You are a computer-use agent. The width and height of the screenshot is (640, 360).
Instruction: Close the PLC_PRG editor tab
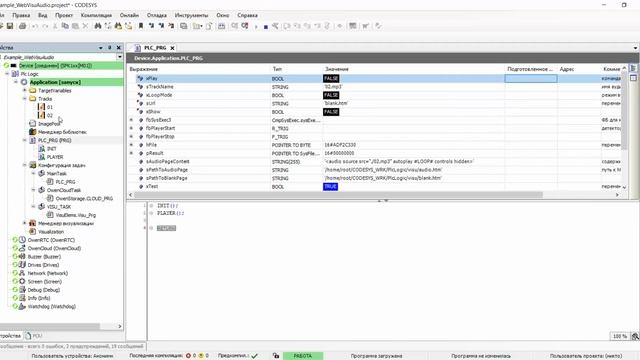tap(172, 48)
